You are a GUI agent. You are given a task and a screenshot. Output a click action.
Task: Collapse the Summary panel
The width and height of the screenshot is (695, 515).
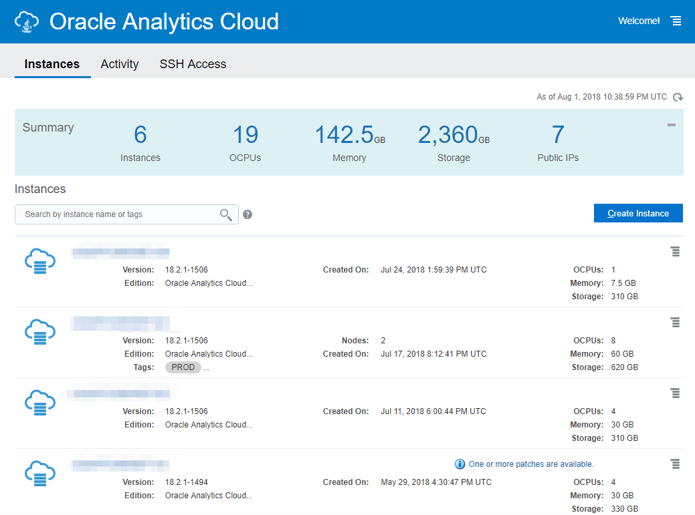coord(672,125)
